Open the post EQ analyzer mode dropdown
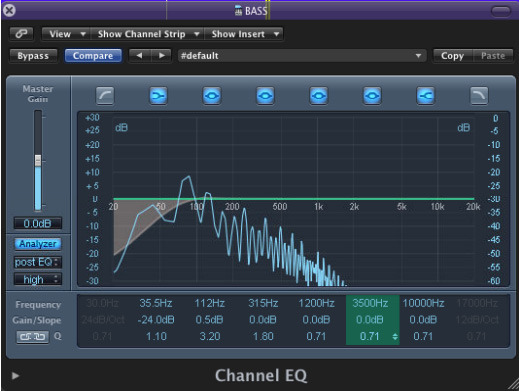 click(x=38, y=262)
